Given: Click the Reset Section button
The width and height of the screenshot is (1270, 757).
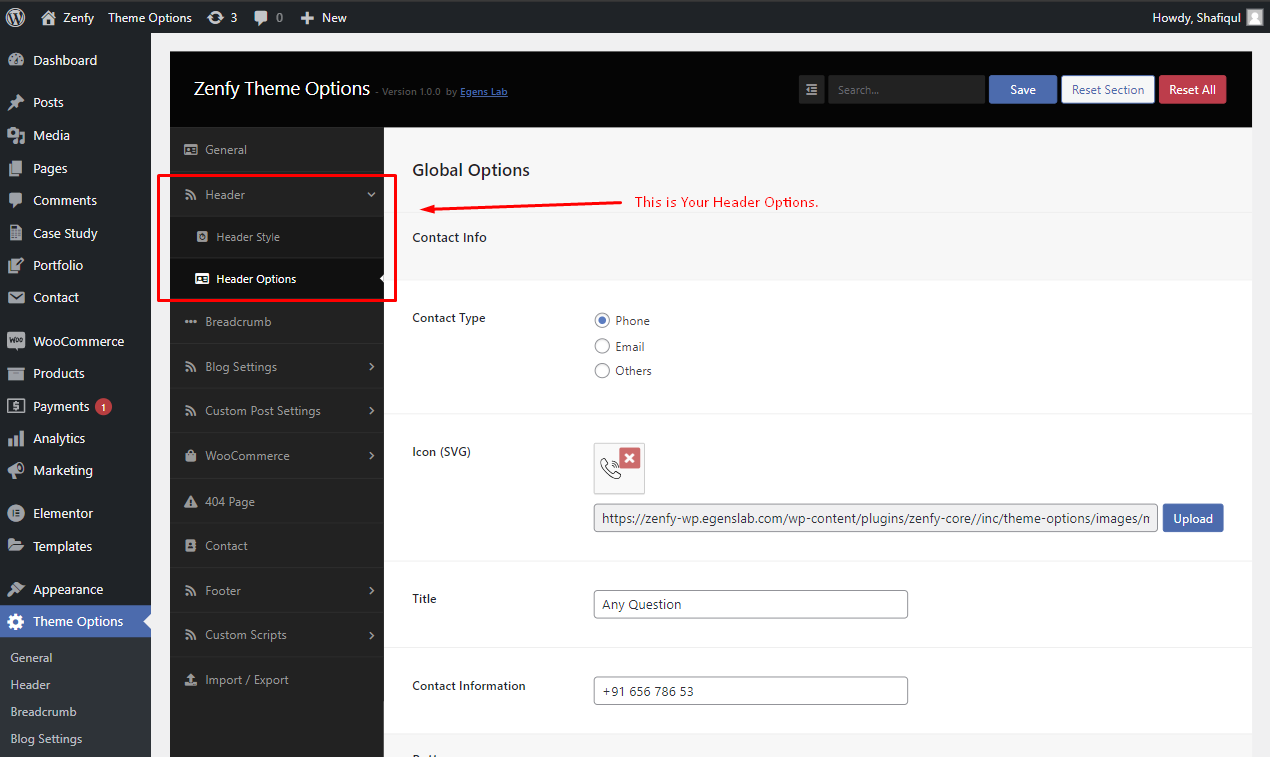Looking at the screenshot, I should (x=1108, y=89).
